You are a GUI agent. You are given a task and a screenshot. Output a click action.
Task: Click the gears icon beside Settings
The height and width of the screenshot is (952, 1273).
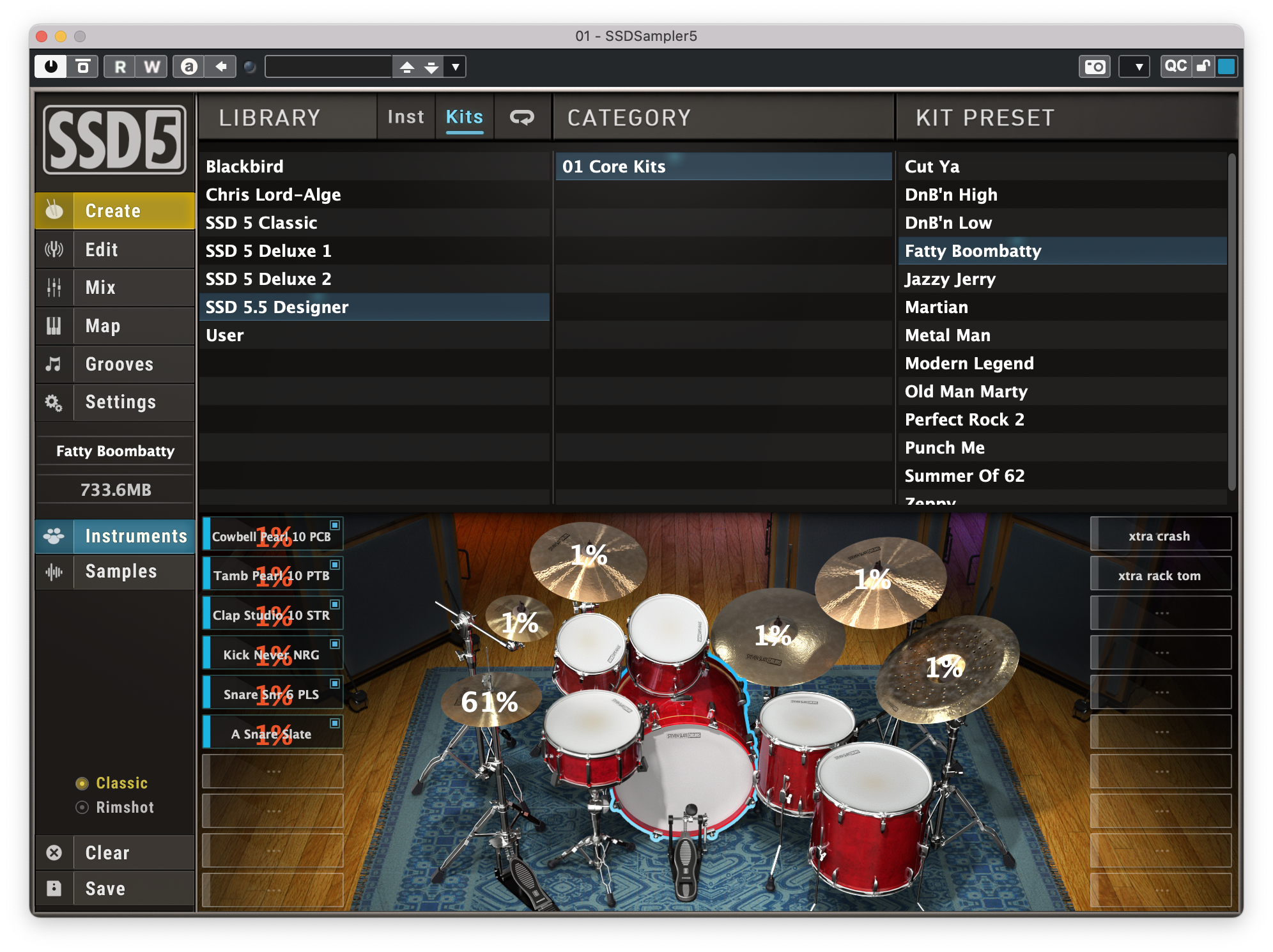pos(54,403)
